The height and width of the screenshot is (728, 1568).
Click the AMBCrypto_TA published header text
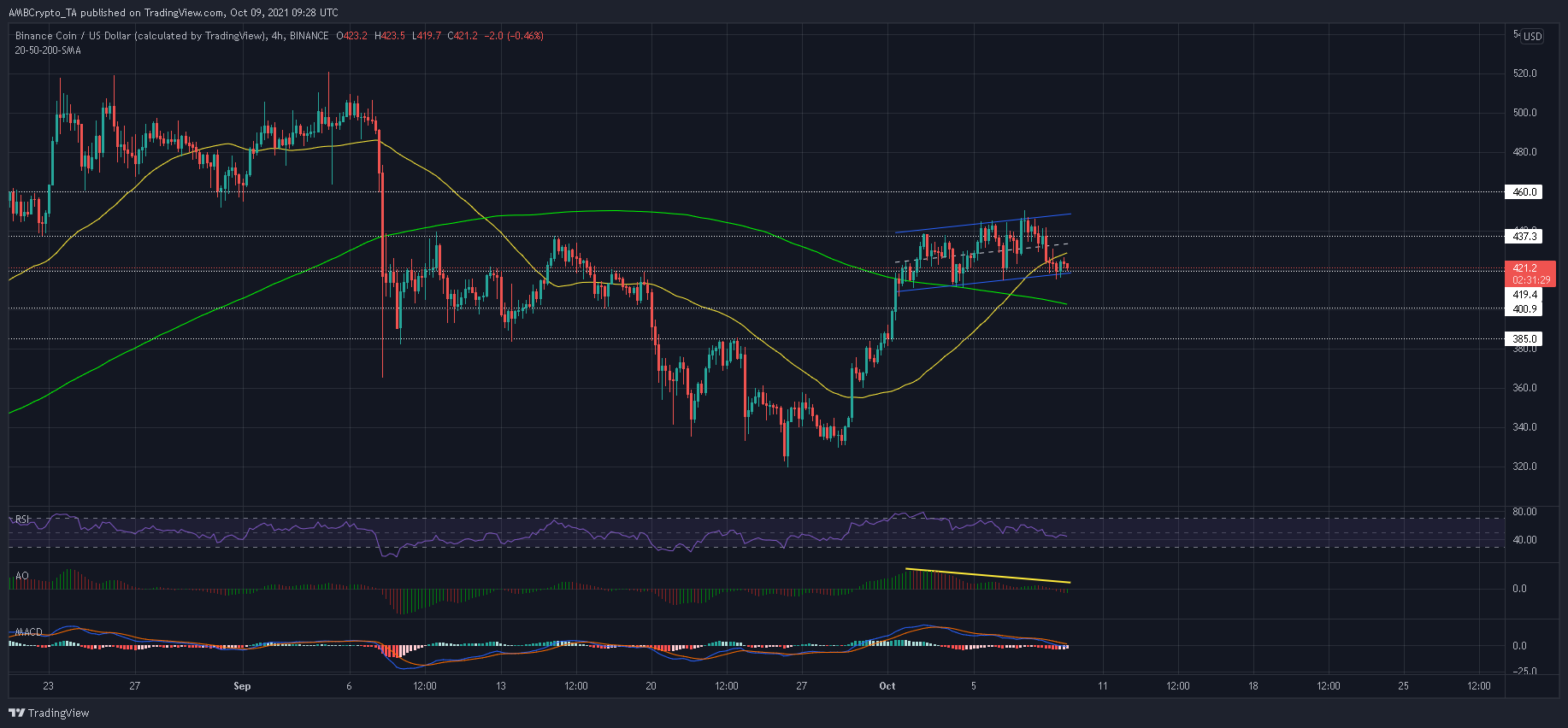(174, 13)
